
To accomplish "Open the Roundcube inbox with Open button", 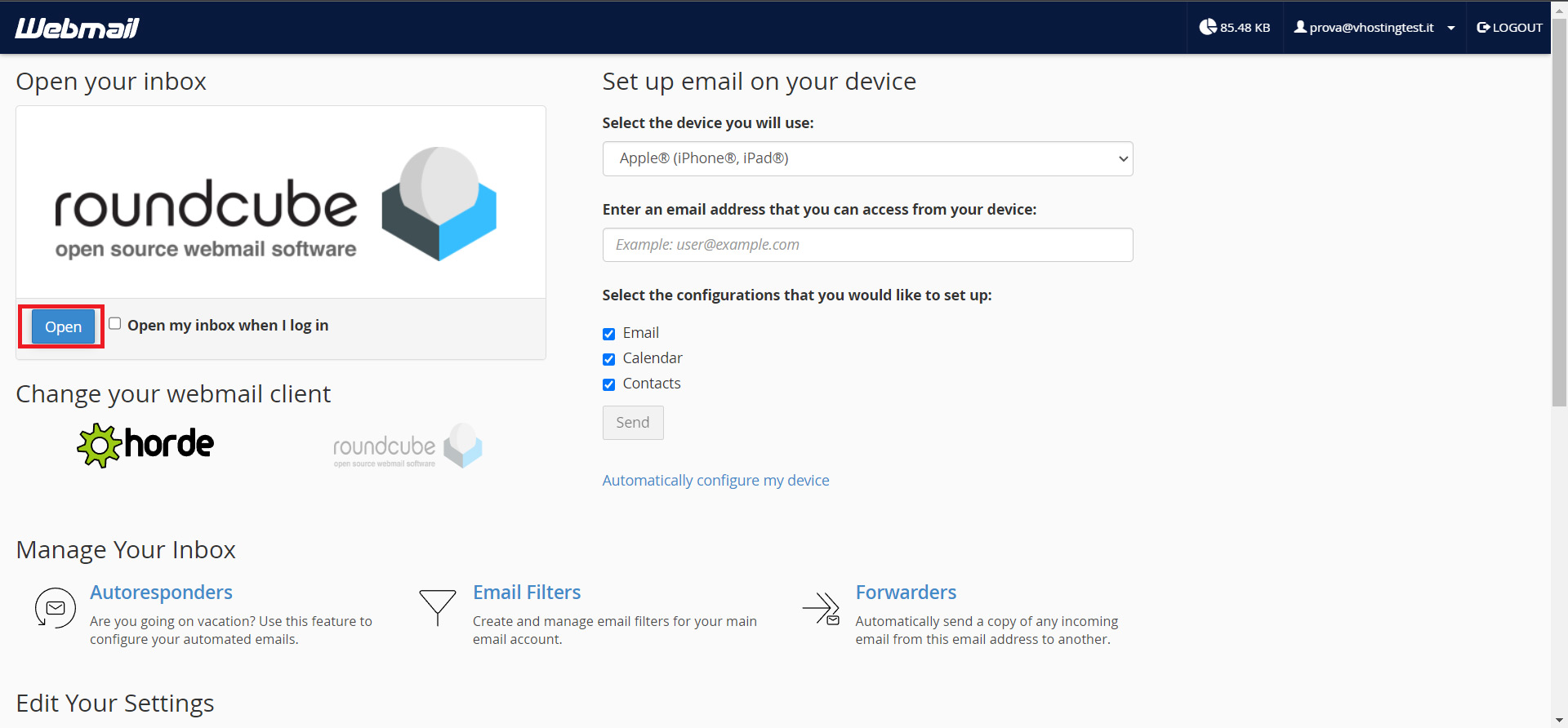I will pos(63,326).
